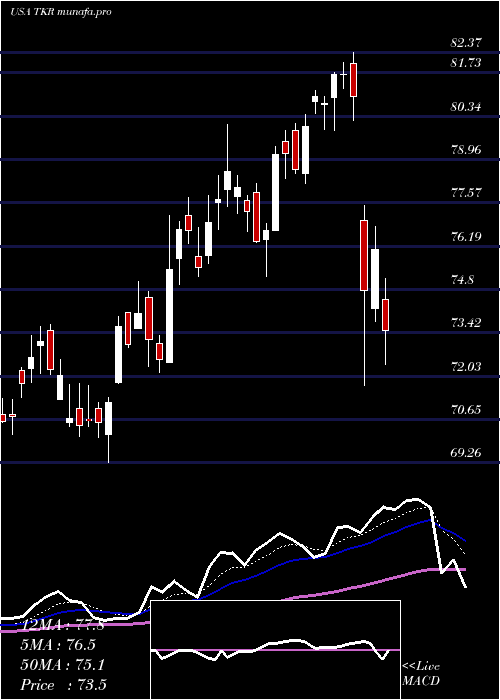Image resolution: width=500 pixels, height=700 pixels.
Task: Click the 5MA : 76.5 text
Action: pos(58,645)
